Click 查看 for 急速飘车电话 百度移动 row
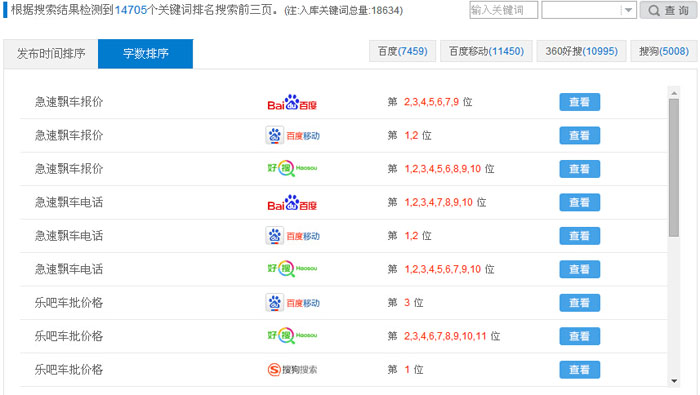Image resolution: width=700 pixels, height=395 pixels. coord(579,236)
